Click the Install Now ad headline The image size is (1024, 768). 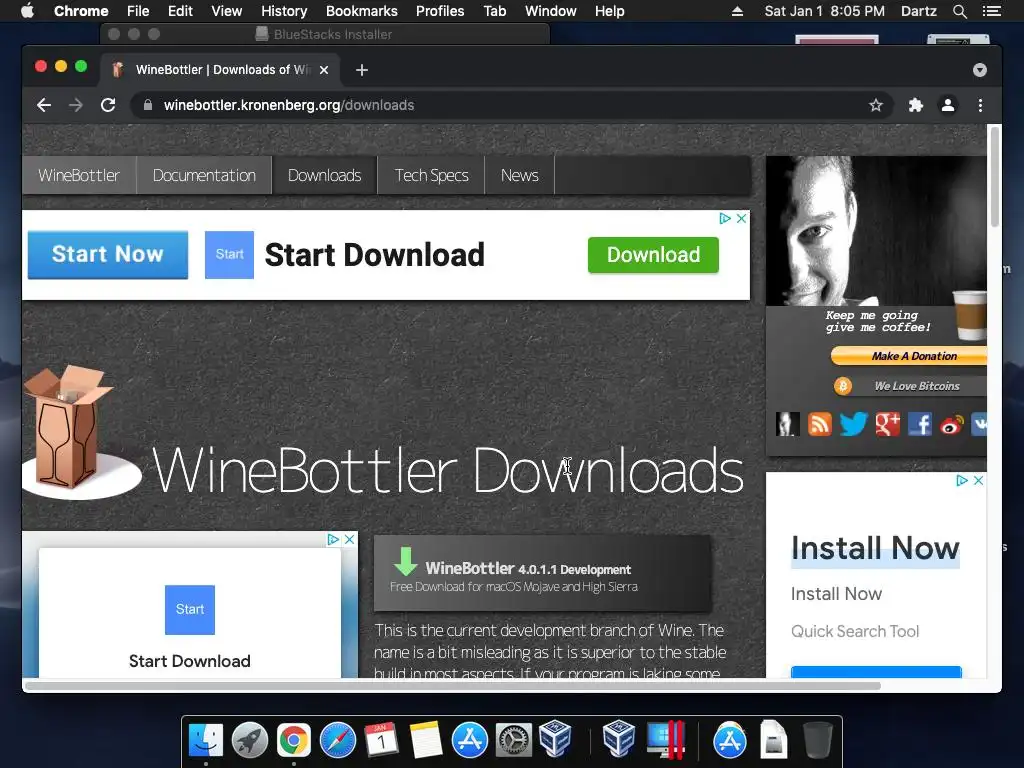875,548
